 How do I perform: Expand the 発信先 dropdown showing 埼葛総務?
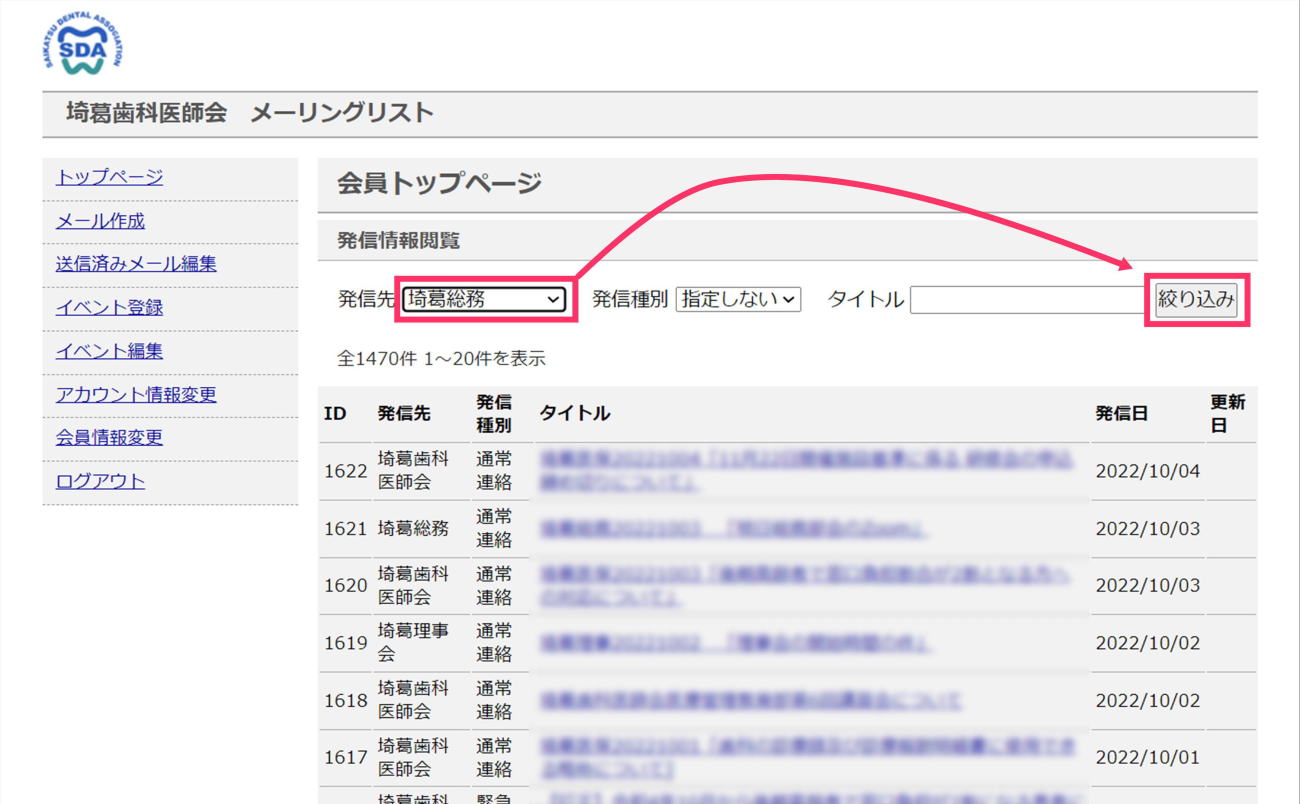485,299
